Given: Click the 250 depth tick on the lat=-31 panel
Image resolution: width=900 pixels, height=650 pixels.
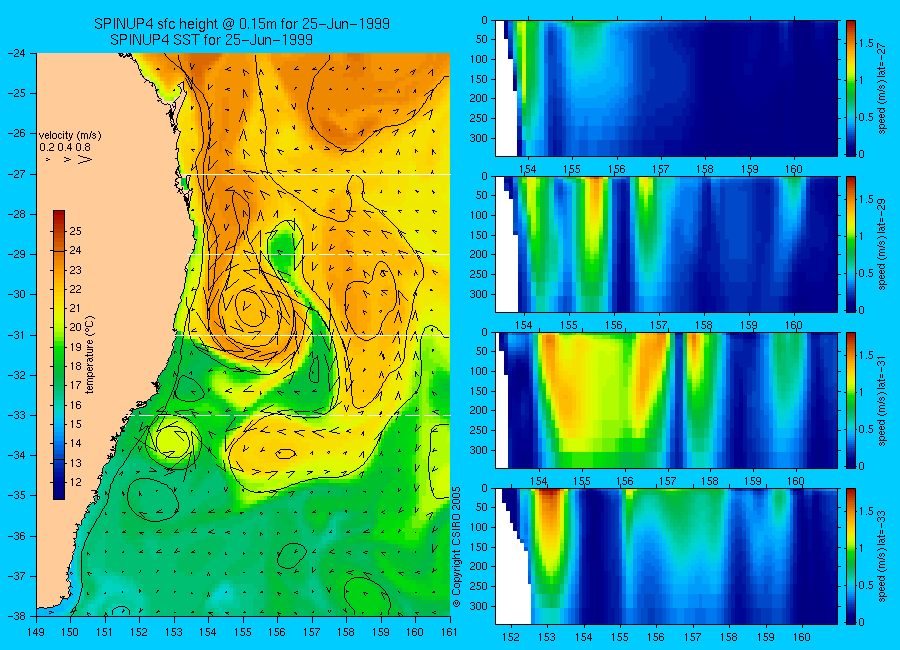Looking at the screenshot, I should point(479,430).
